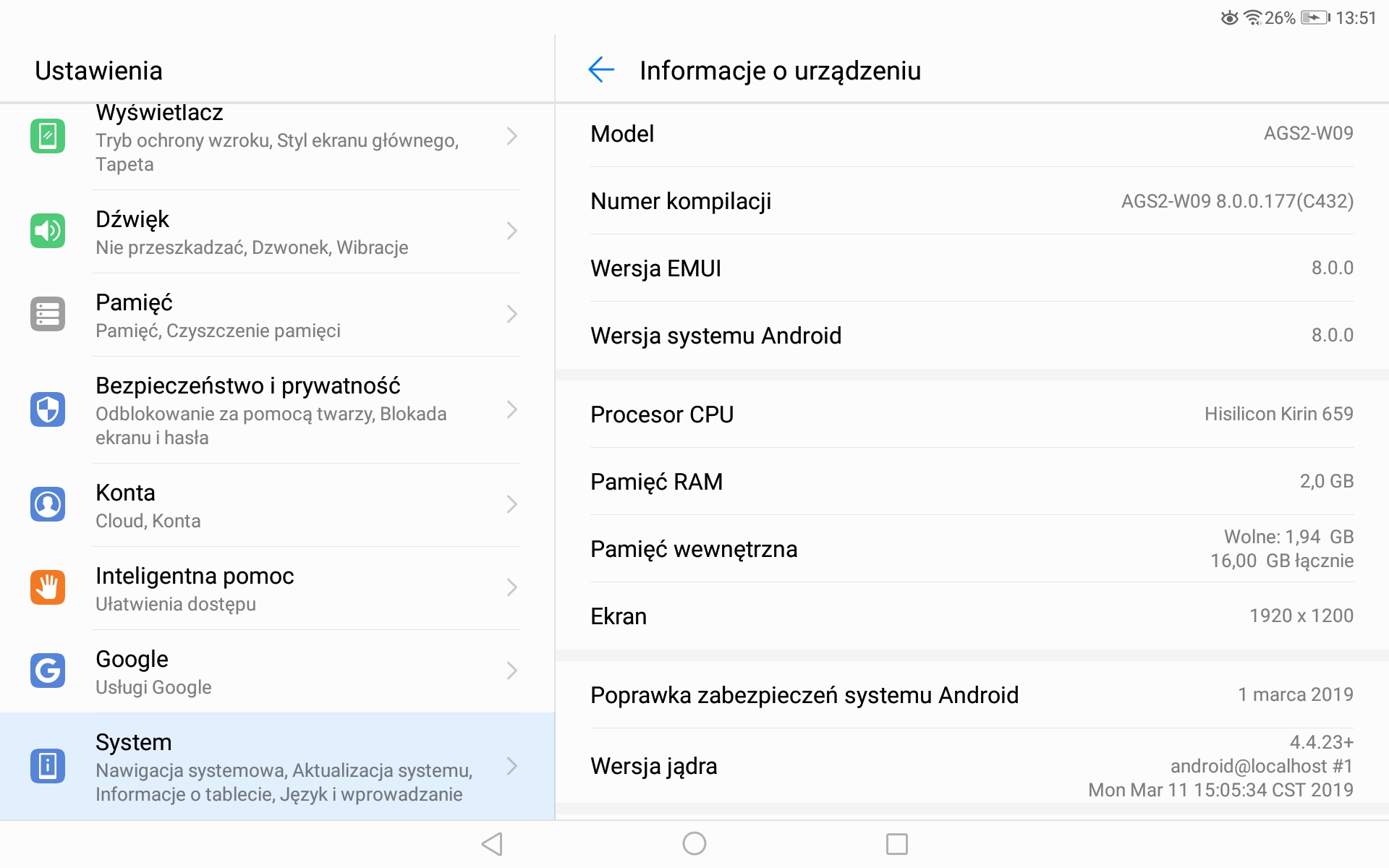Select the gray Pamięć storage icon

point(48,314)
